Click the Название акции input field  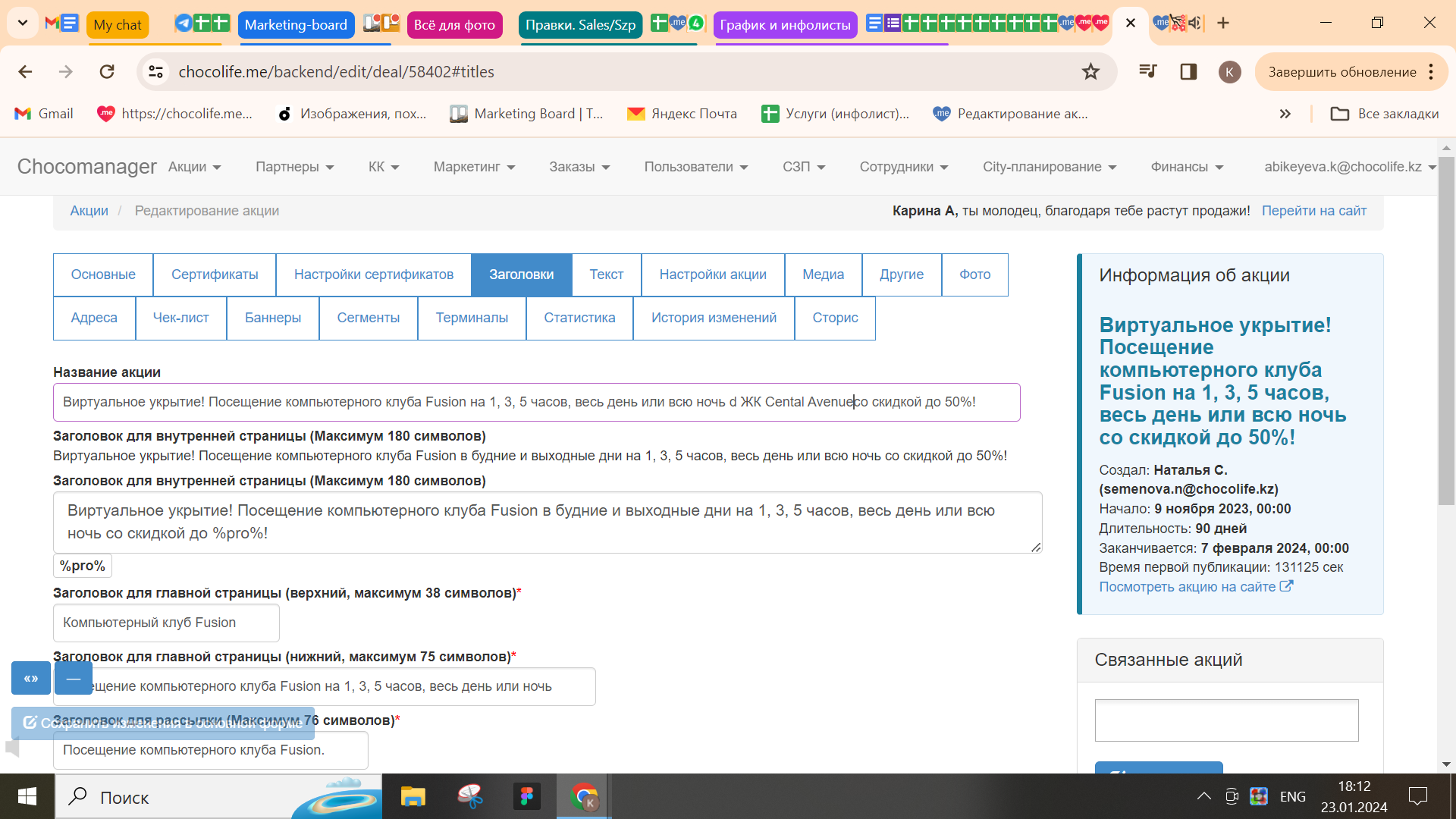pyautogui.click(x=536, y=402)
